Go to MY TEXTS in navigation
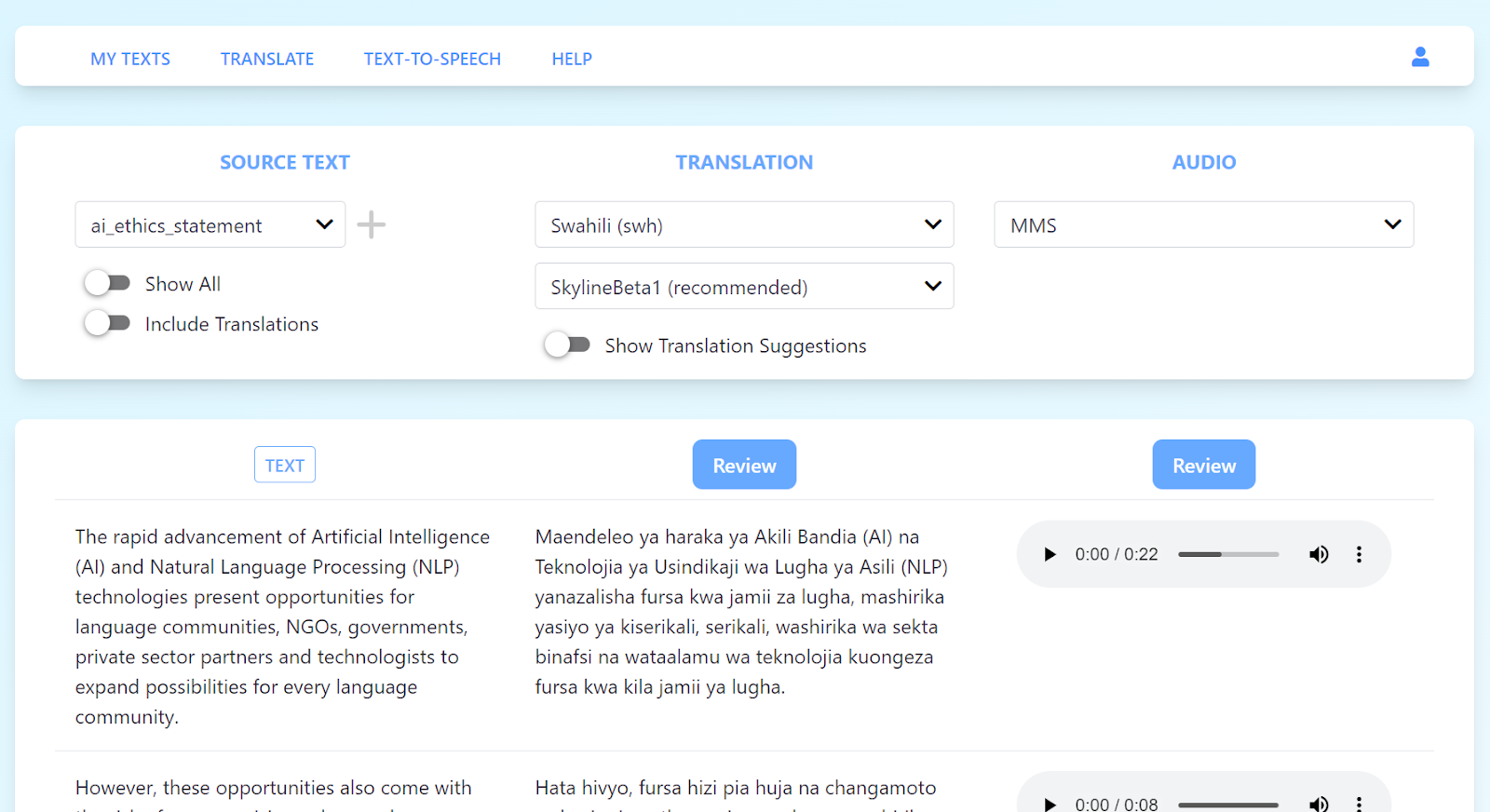The image size is (1490, 812). [x=130, y=59]
